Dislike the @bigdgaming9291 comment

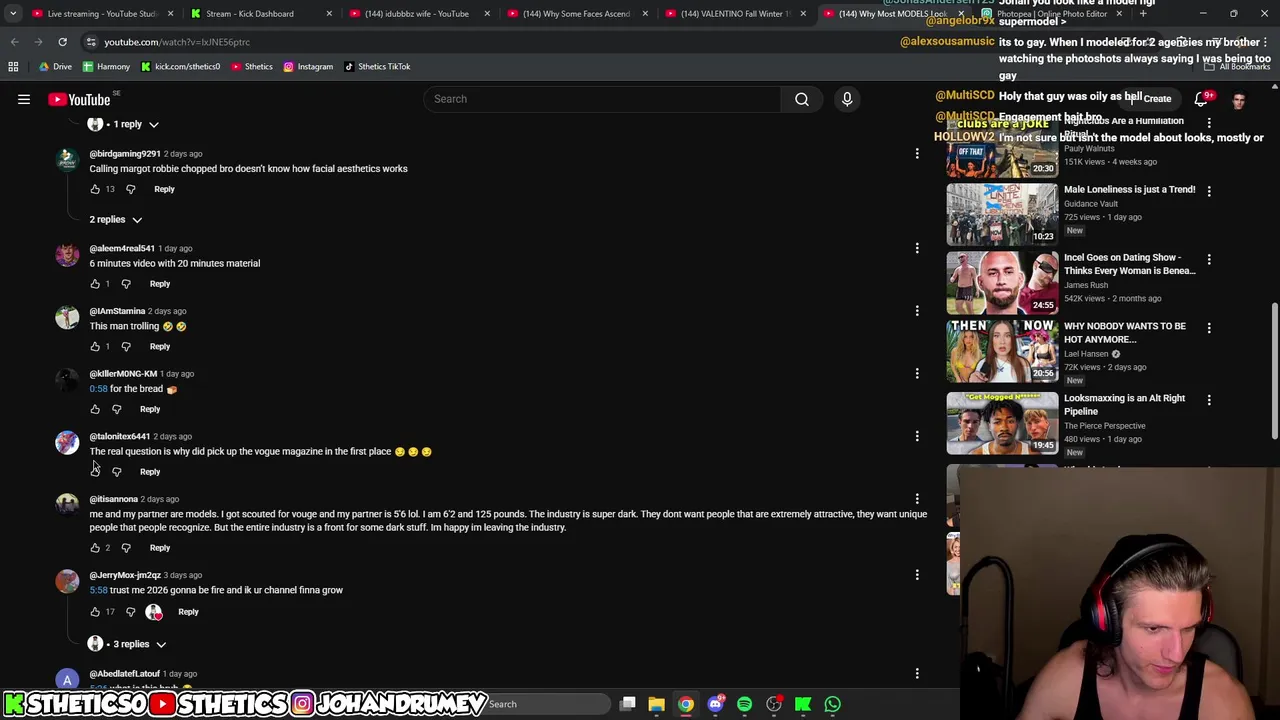point(130,189)
